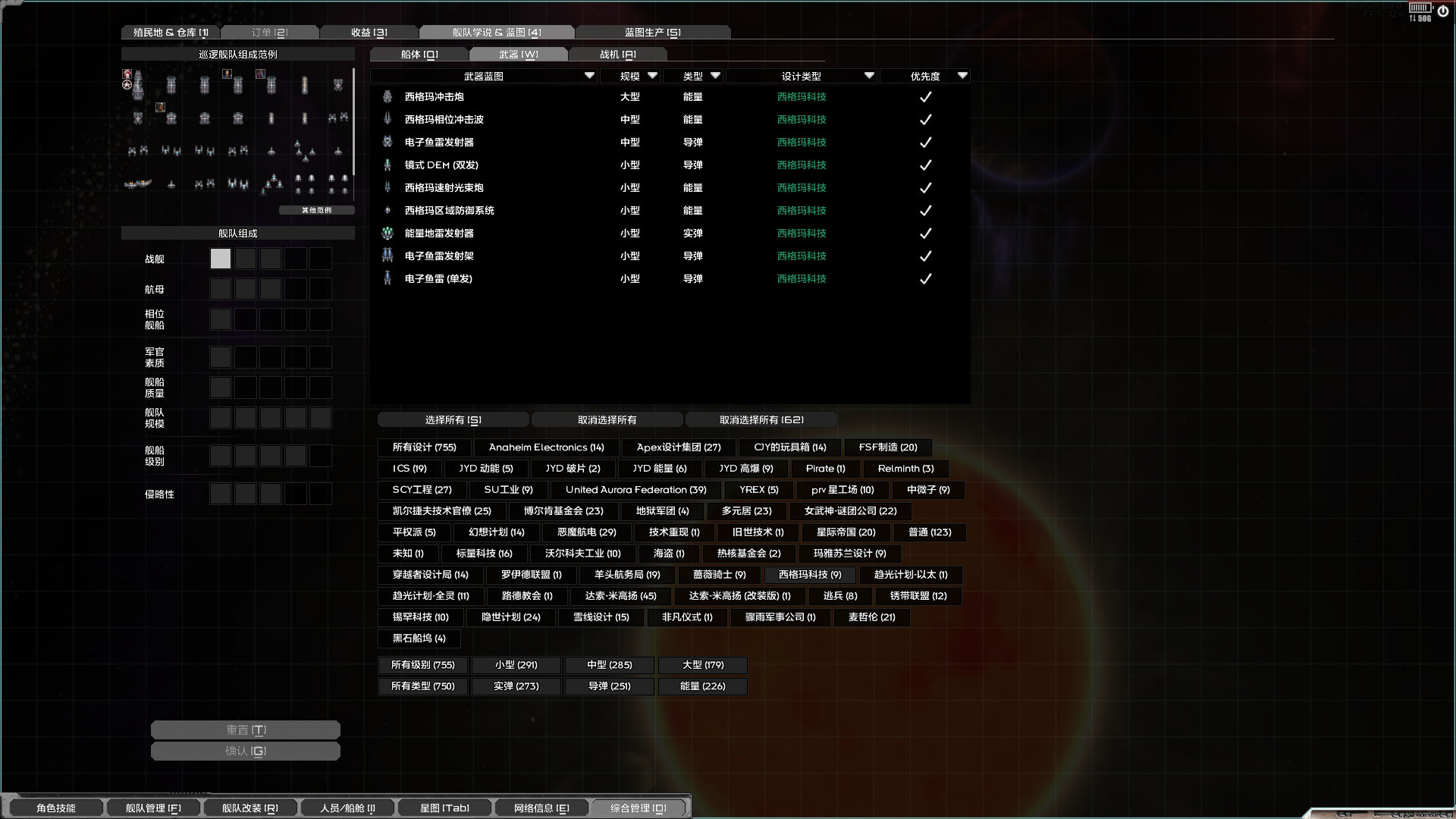The height and width of the screenshot is (819, 1456).
Task: Click the fleet example panel scrollbar
Action: 353,121
